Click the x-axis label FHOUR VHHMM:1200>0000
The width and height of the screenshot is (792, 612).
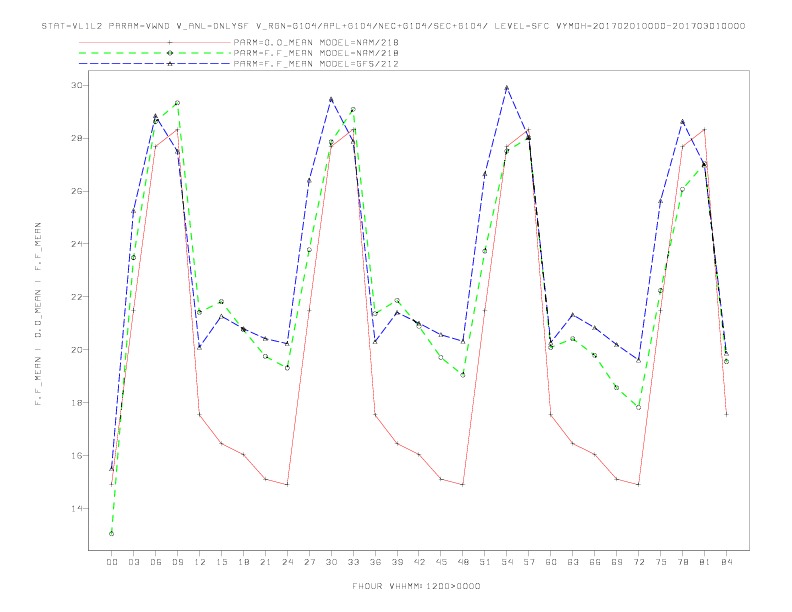click(x=416, y=586)
